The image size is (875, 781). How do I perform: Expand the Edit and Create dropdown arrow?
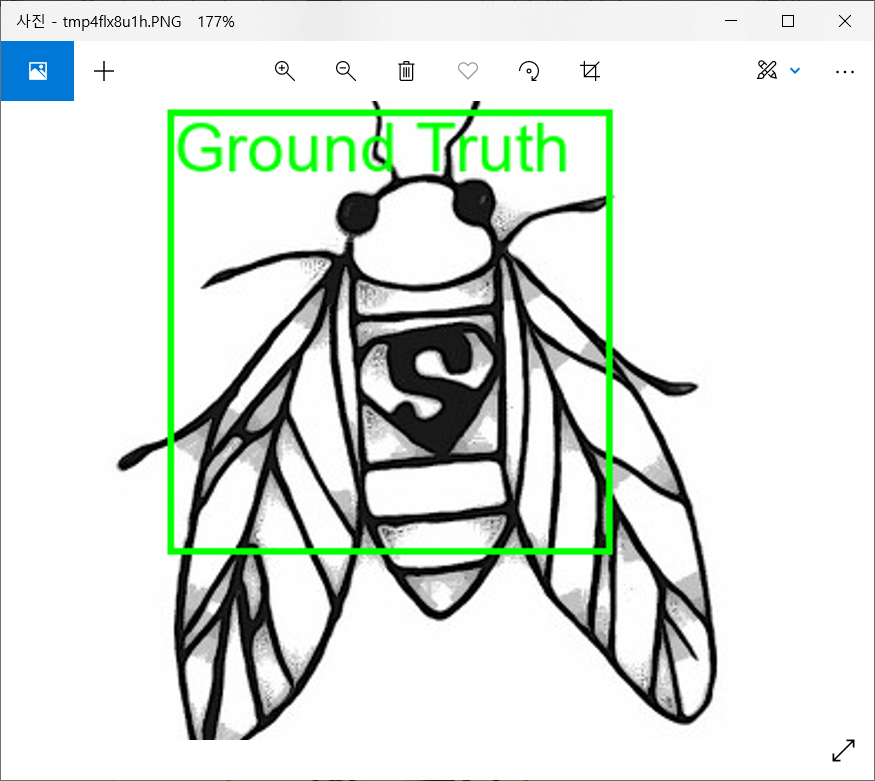click(795, 70)
